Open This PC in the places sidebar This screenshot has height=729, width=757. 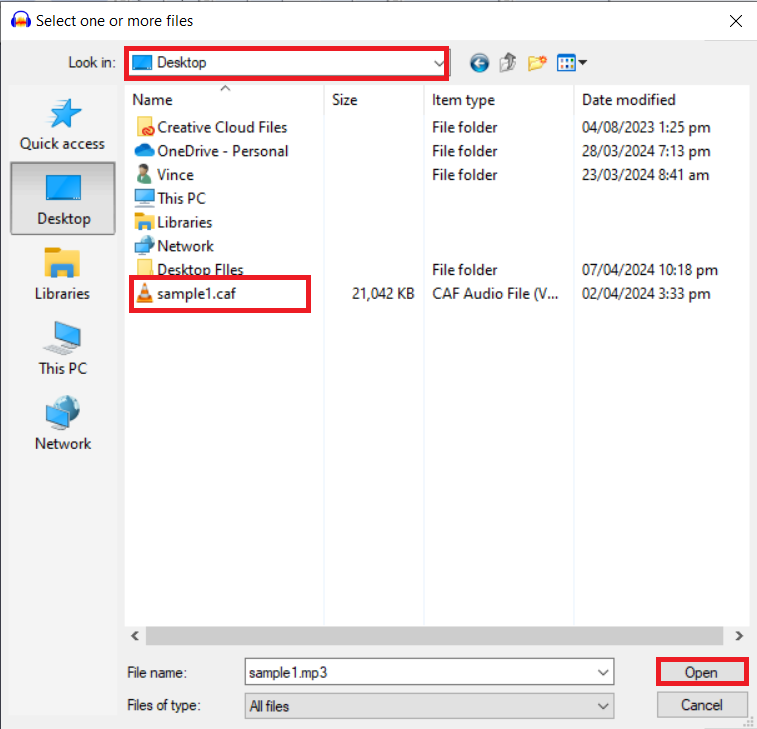63,349
